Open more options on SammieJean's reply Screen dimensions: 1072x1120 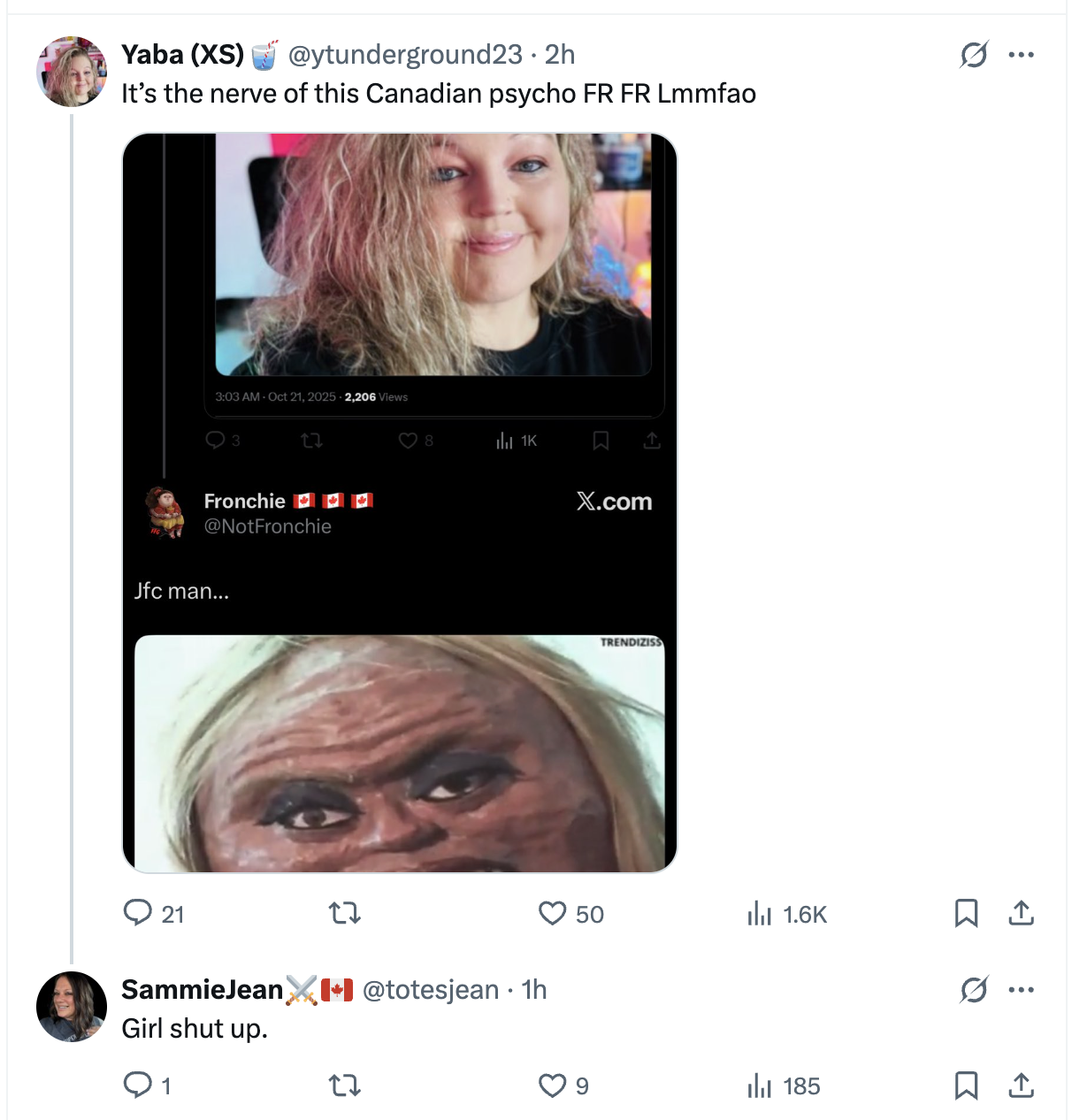[x=1021, y=990]
